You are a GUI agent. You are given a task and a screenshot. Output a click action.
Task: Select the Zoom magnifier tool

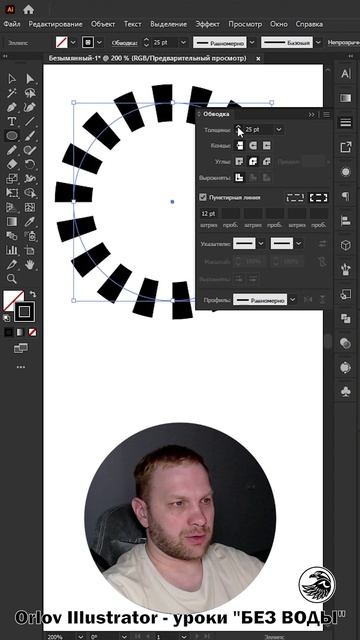click(x=12, y=279)
